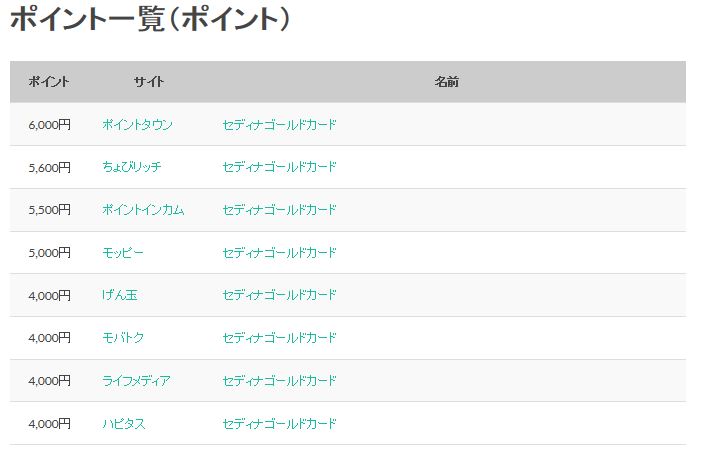Select the 6,000円 point value

tap(50, 125)
